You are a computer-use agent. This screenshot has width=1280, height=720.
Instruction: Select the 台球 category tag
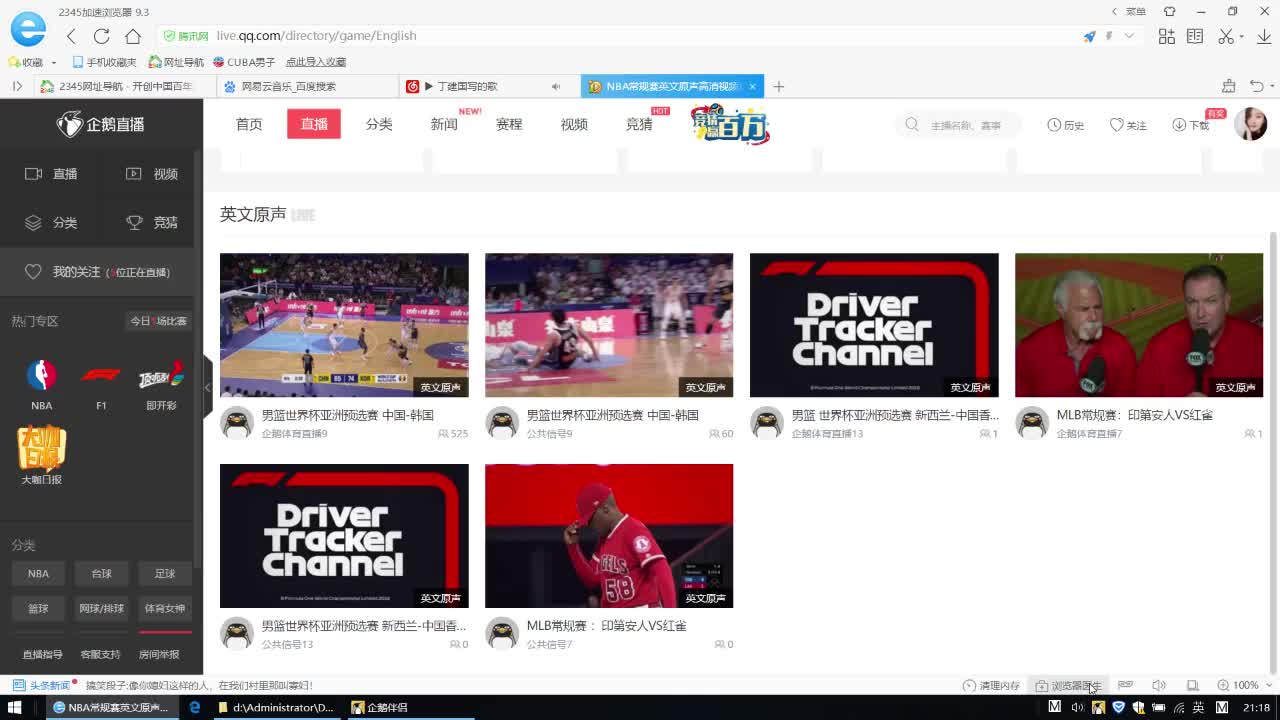[102, 574]
